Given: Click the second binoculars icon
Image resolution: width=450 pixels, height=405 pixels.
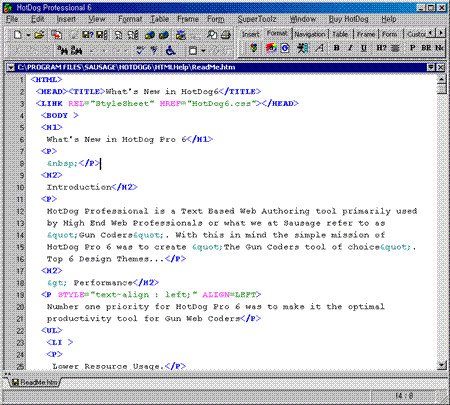Looking at the screenshot, I should pyautogui.click(x=76, y=50).
